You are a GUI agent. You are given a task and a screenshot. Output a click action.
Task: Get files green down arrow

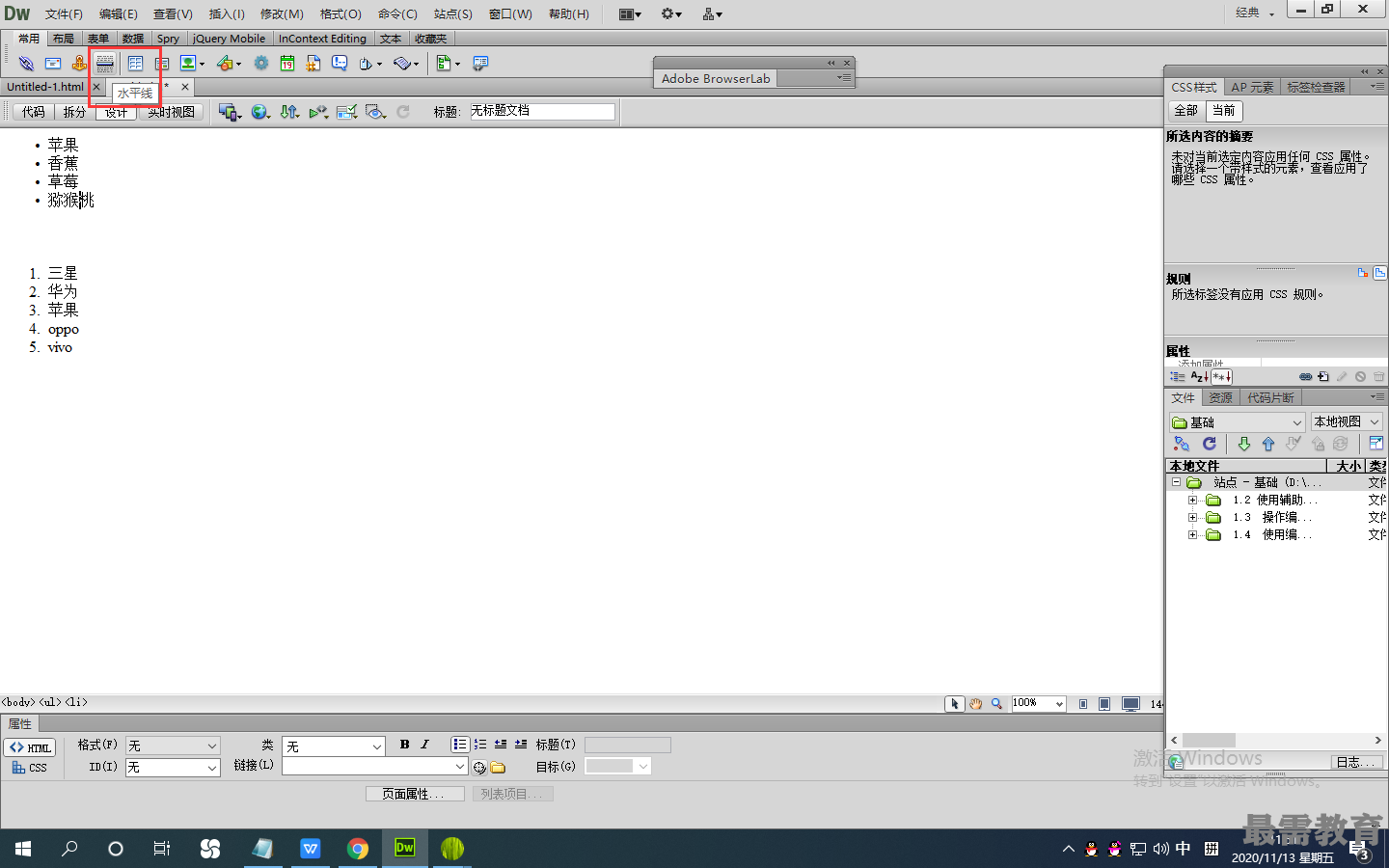pyautogui.click(x=1244, y=444)
